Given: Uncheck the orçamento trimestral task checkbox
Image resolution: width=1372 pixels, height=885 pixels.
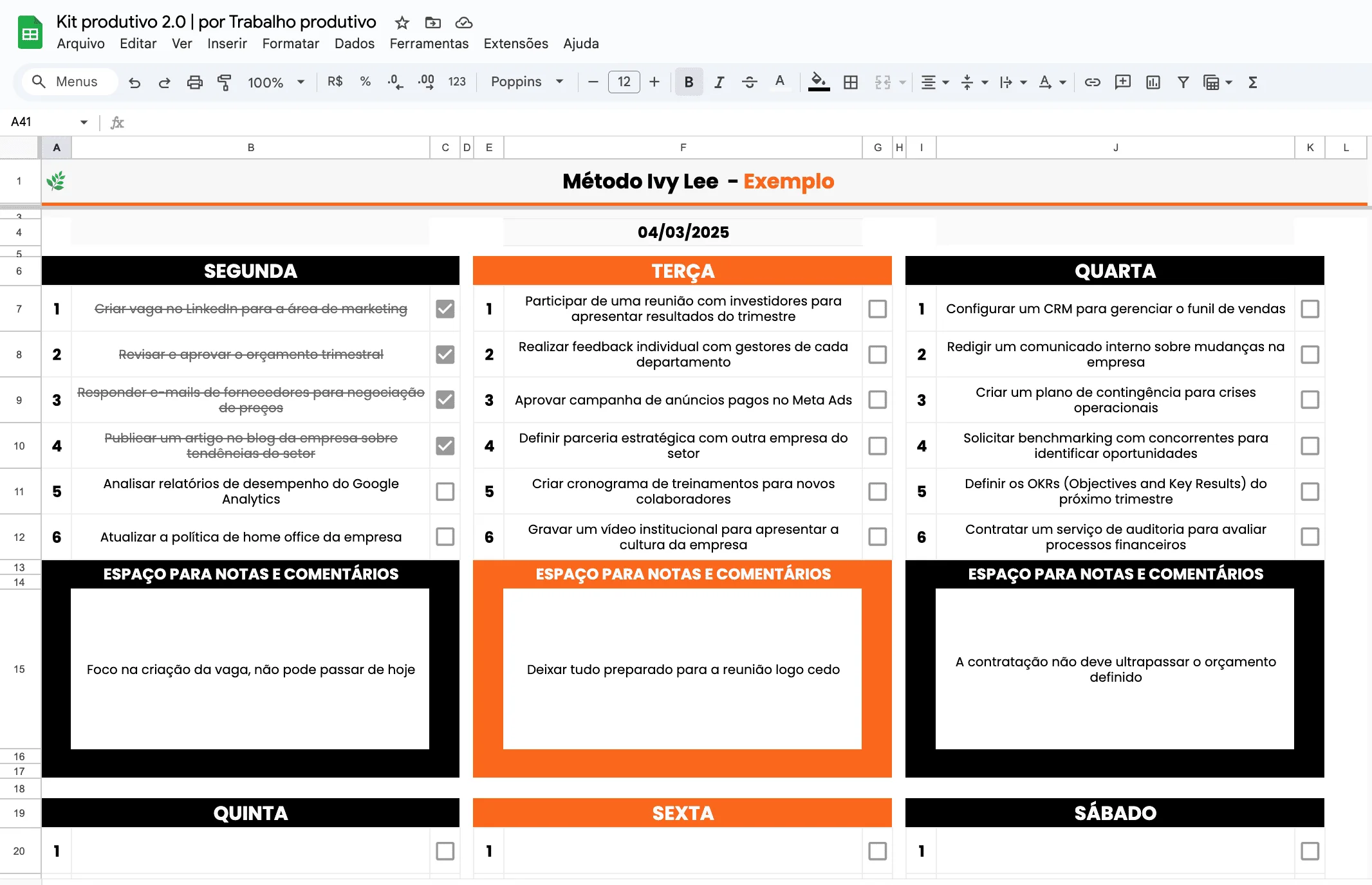Looking at the screenshot, I should [x=445, y=354].
